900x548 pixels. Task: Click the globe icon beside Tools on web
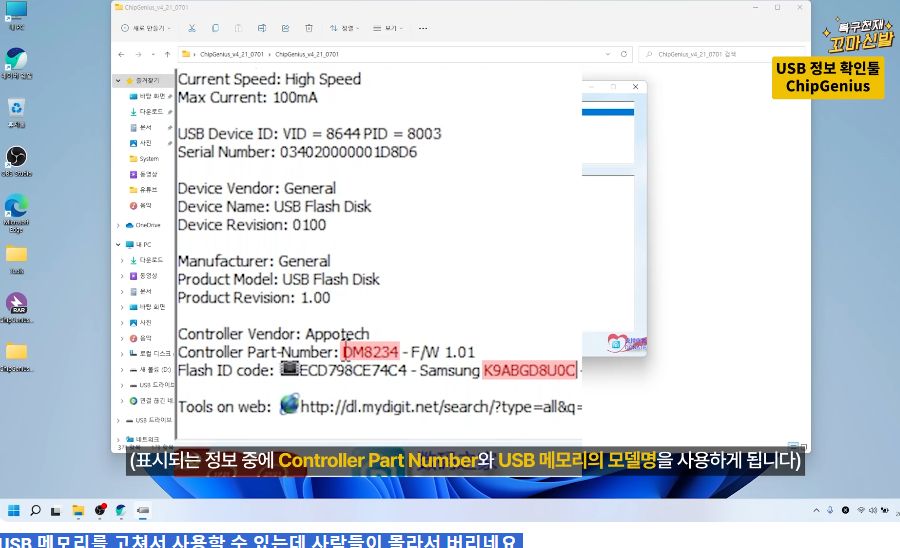pyautogui.click(x=290, y=405)
